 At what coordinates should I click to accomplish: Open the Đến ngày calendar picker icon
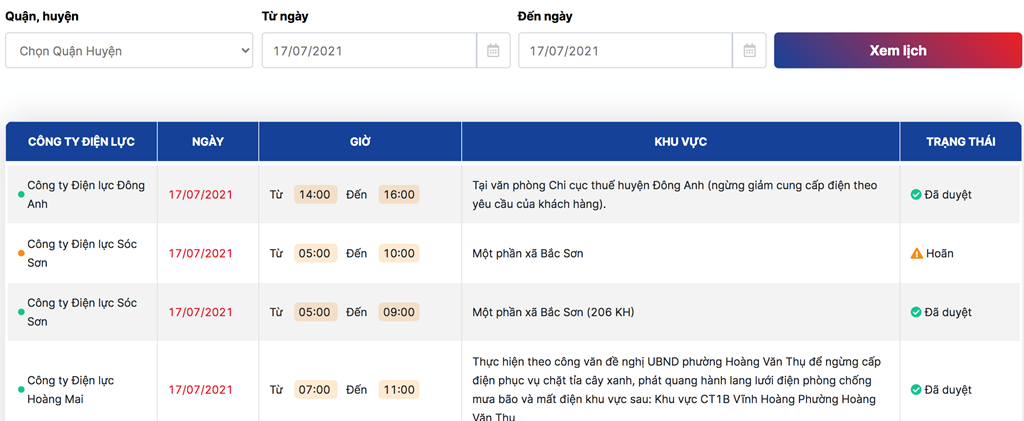[750, 50]
